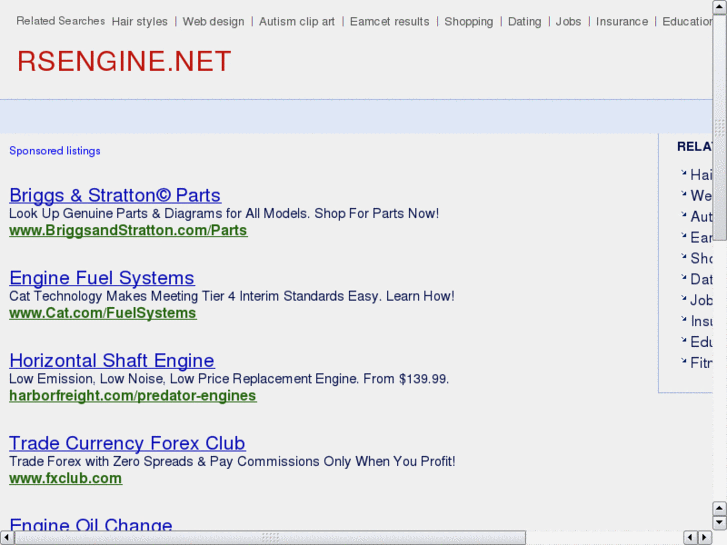Open the Dating related search link
Screen dimensions: 727x545
coord(524,22)
